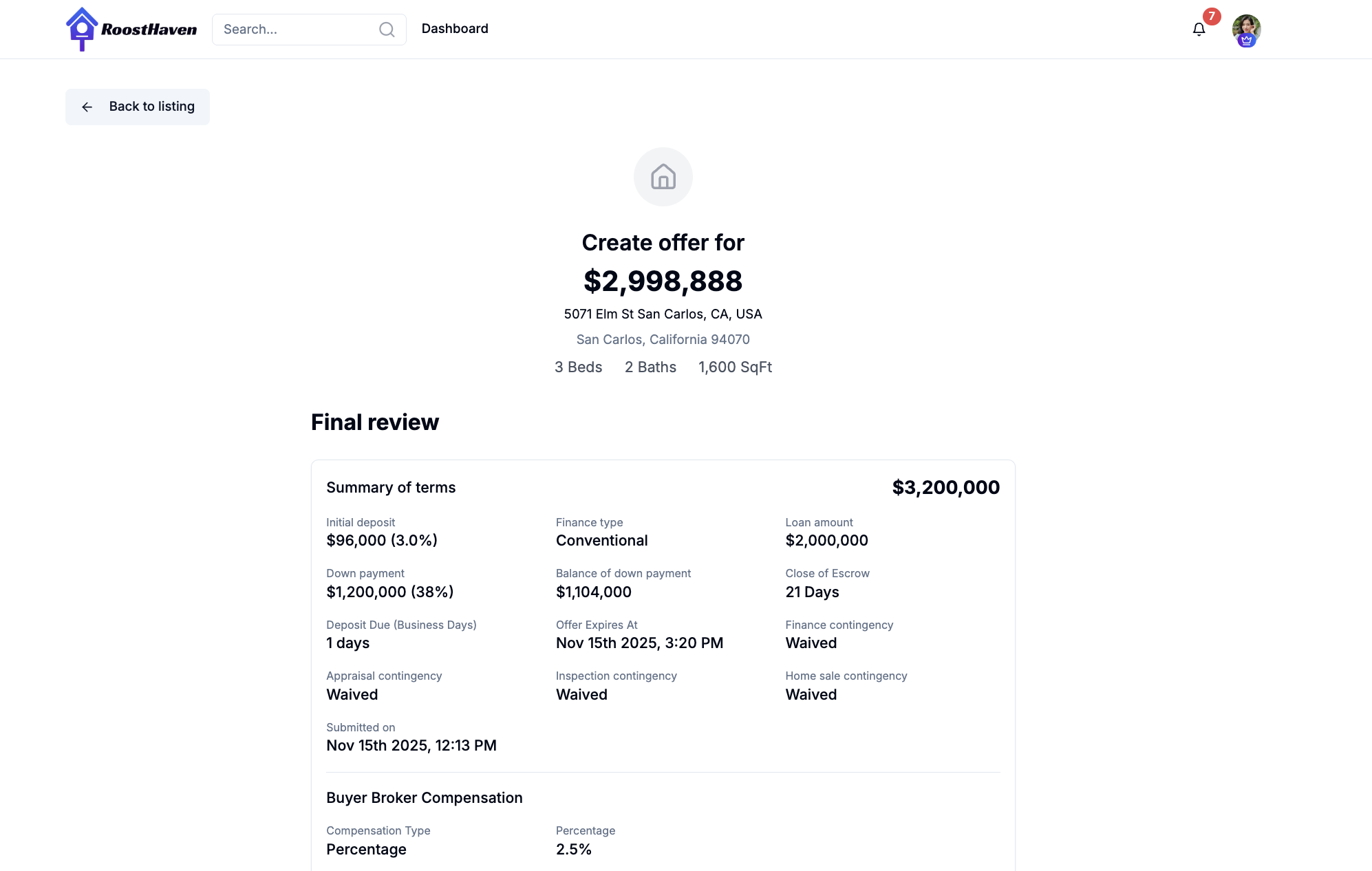Click the $3,200,000 offer total
The height and width of the screenshot is (871, 1372).
[x=945, y=487]
